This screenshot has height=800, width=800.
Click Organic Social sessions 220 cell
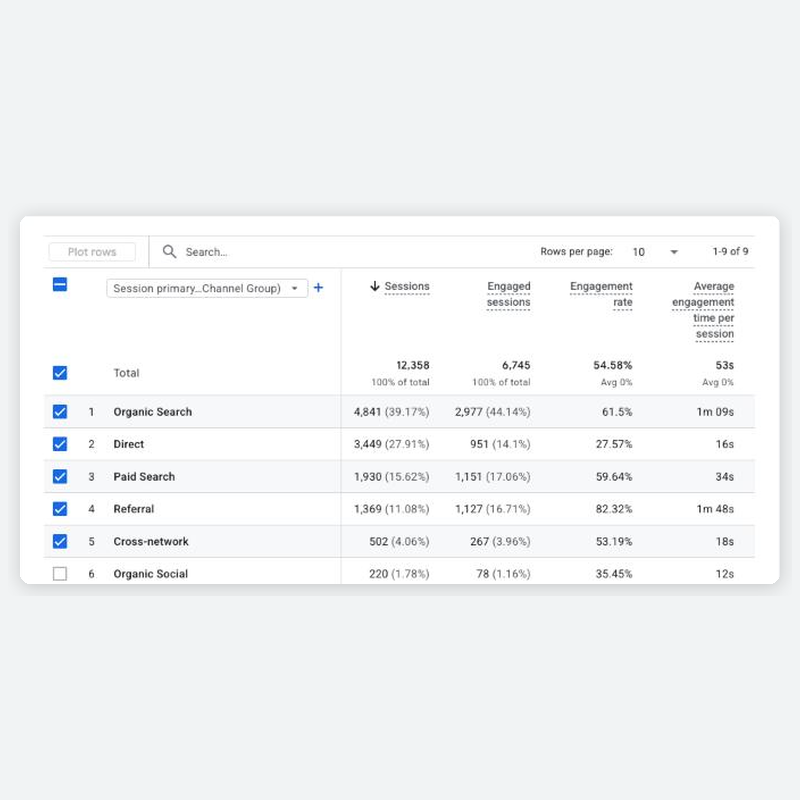399,574
